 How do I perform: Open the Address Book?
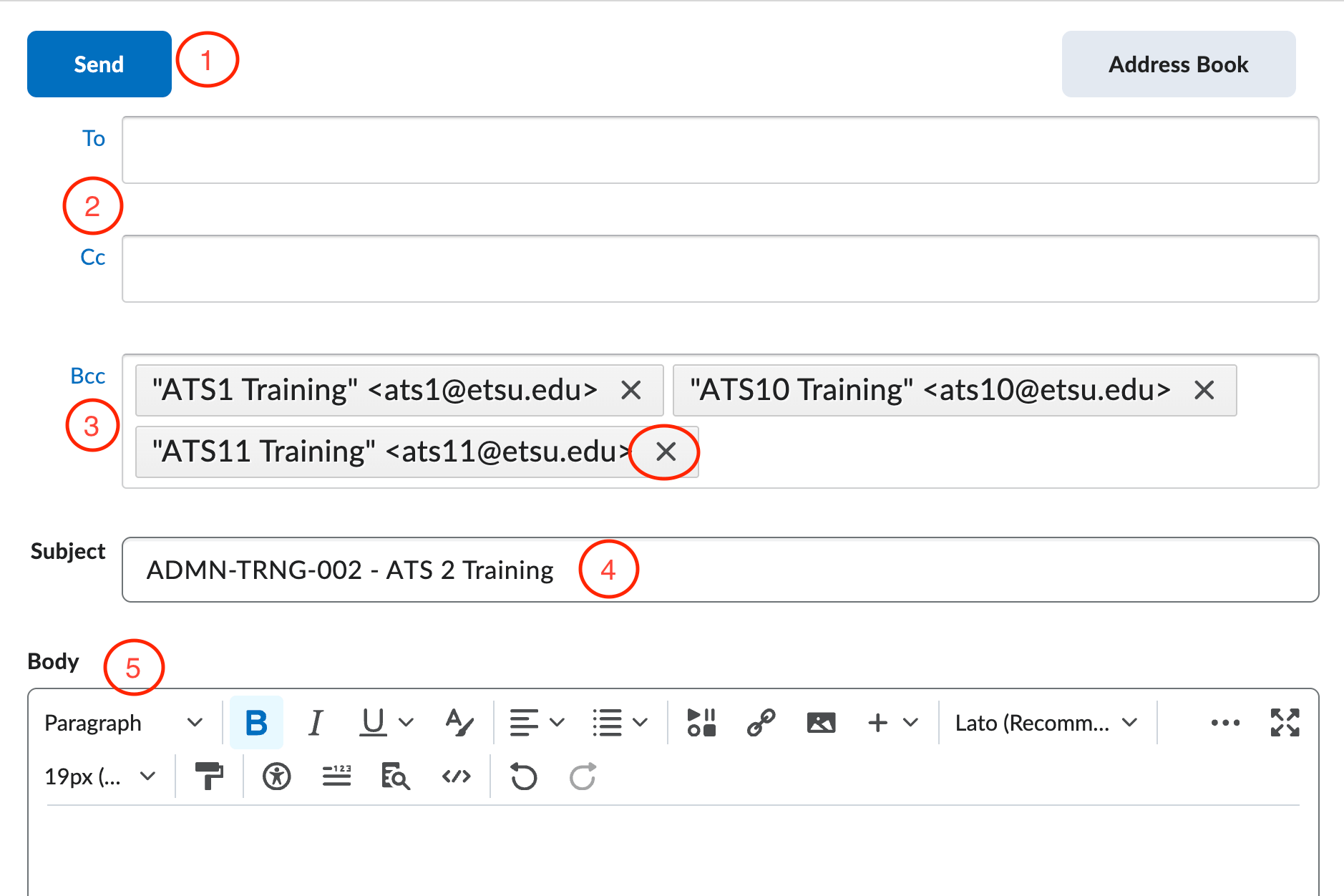click(x=1177, y=64)
